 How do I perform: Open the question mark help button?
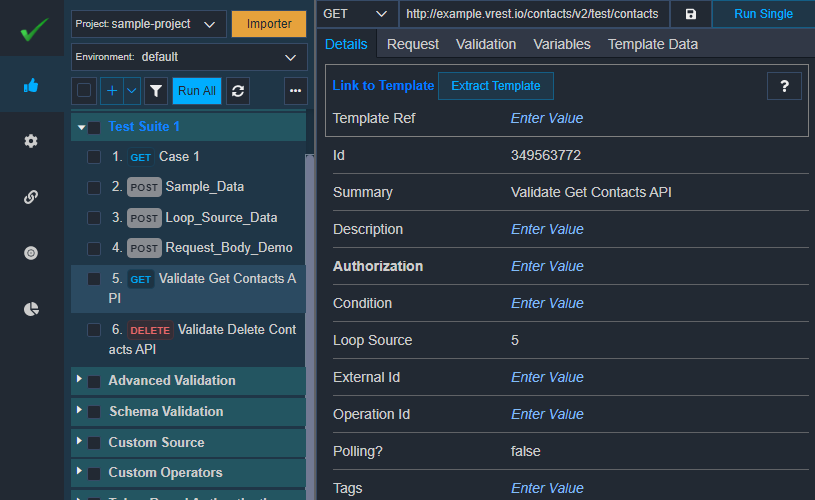(x=784, y=86)
